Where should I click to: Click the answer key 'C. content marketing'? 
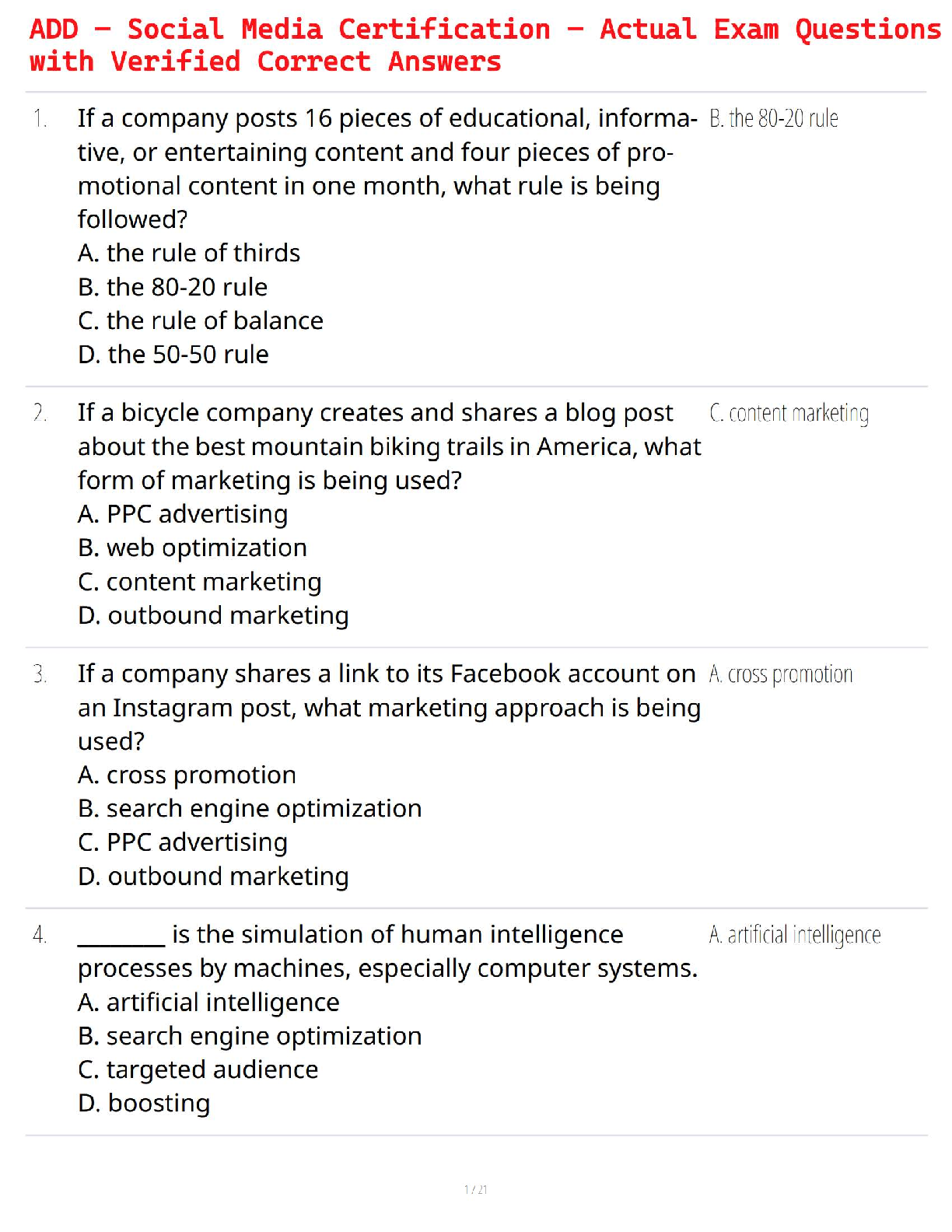[789, 414]
